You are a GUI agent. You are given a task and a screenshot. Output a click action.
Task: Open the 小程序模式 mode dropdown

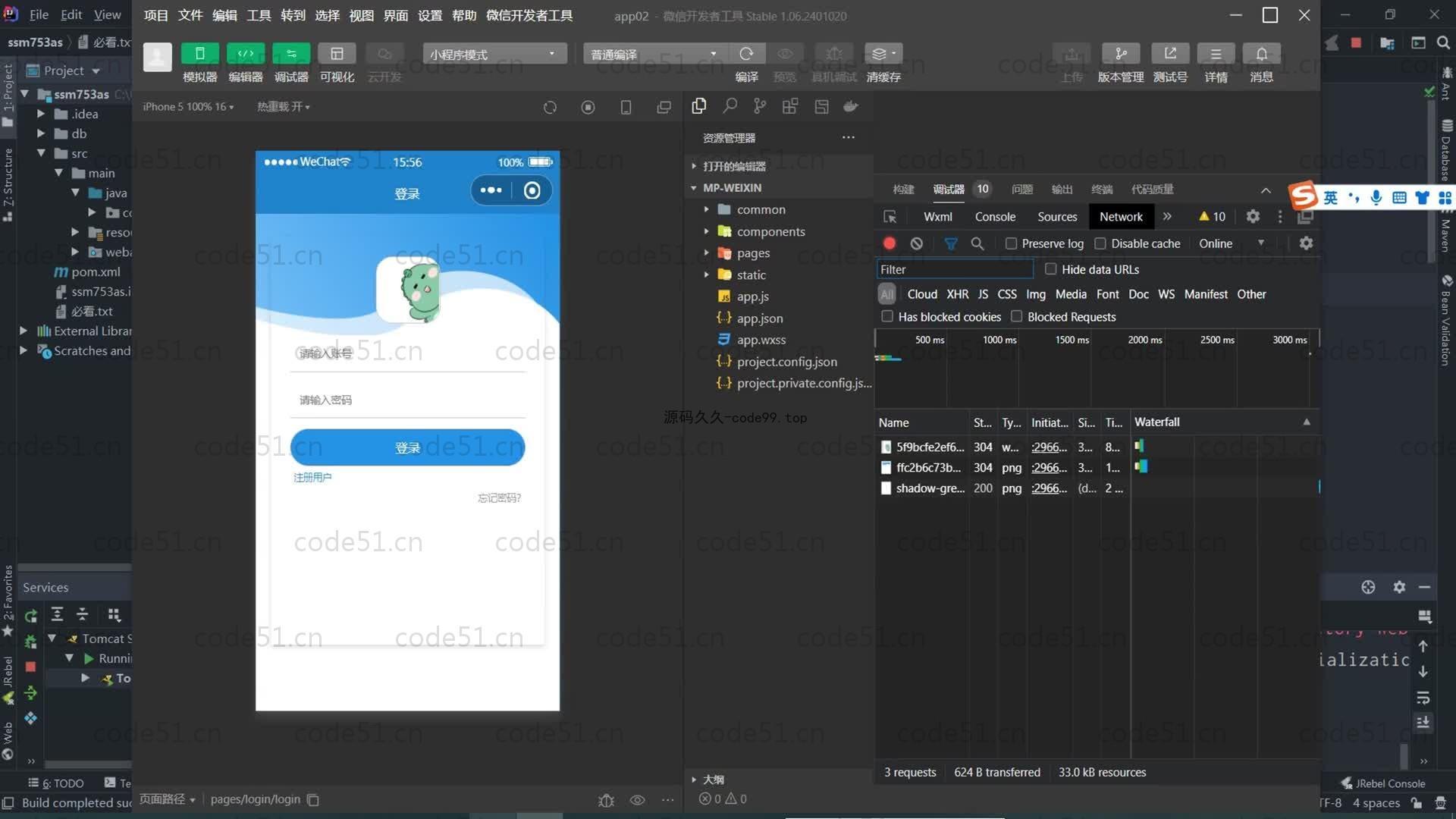click(x=494, y=54)
